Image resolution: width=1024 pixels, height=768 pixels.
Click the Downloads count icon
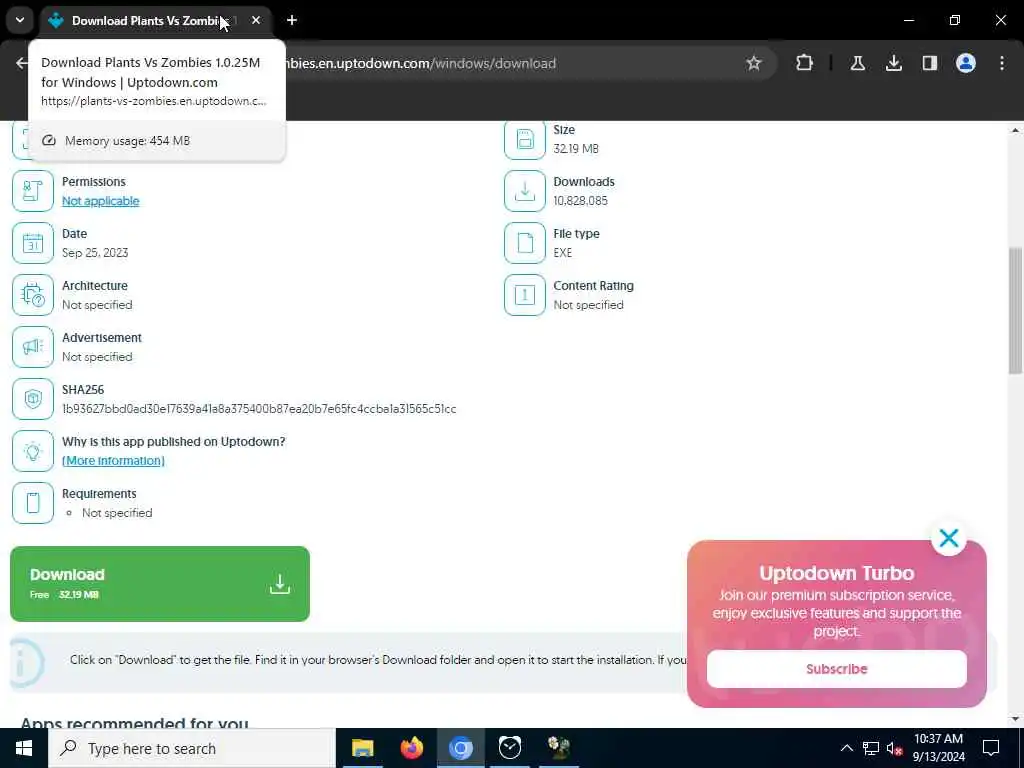524,191
